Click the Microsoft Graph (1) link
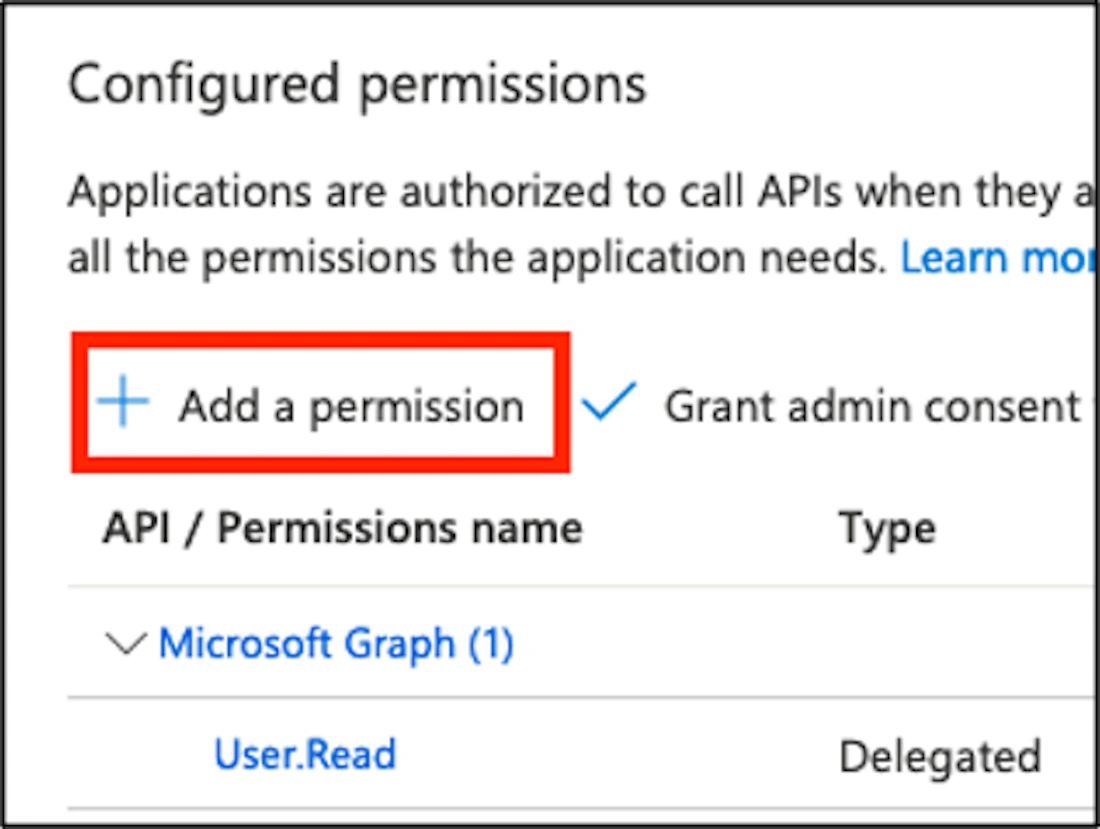The image size is (1100, 829). click(x=340, y=643)
